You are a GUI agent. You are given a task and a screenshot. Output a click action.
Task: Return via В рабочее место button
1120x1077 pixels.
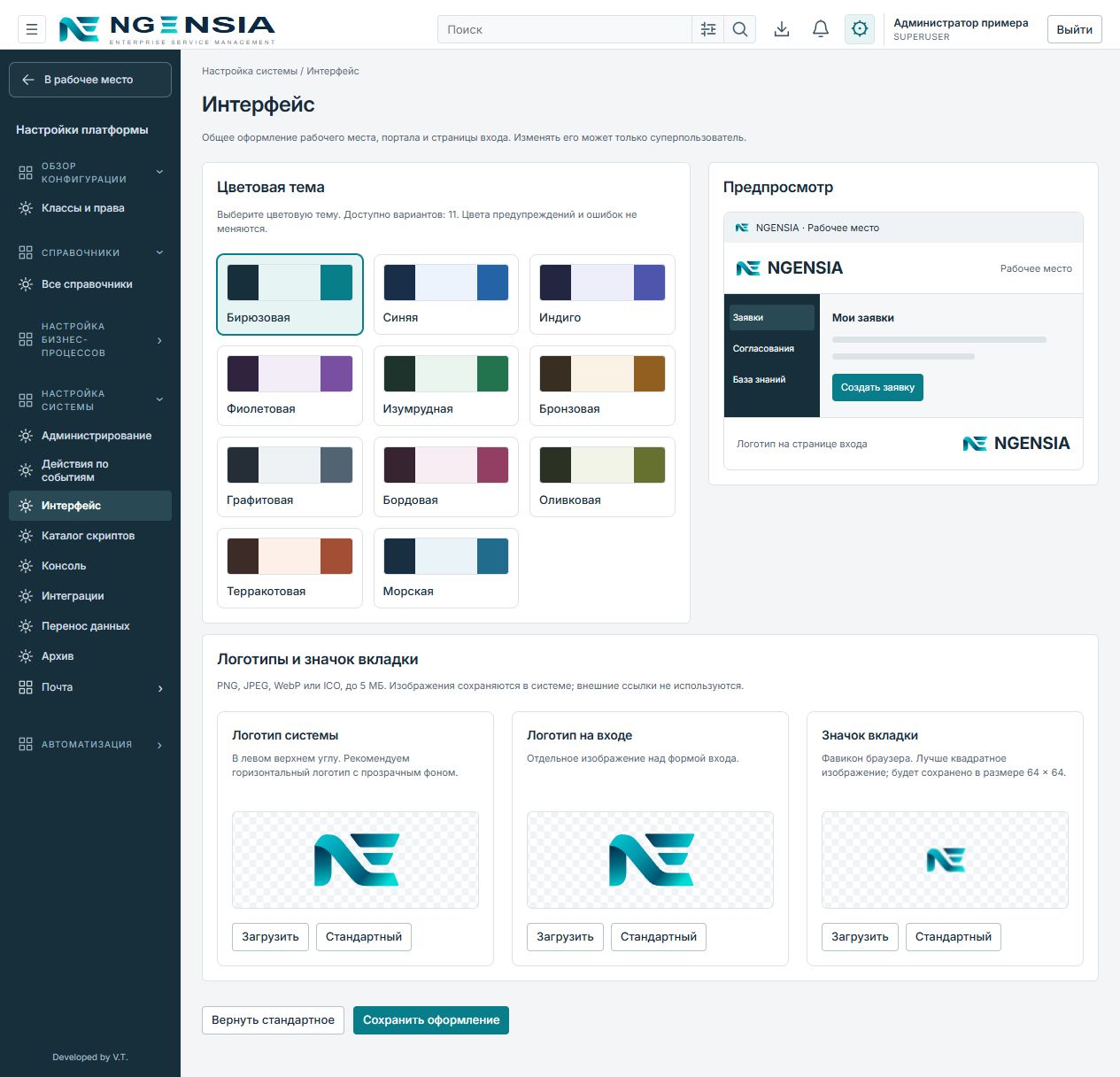pos(90,80)
